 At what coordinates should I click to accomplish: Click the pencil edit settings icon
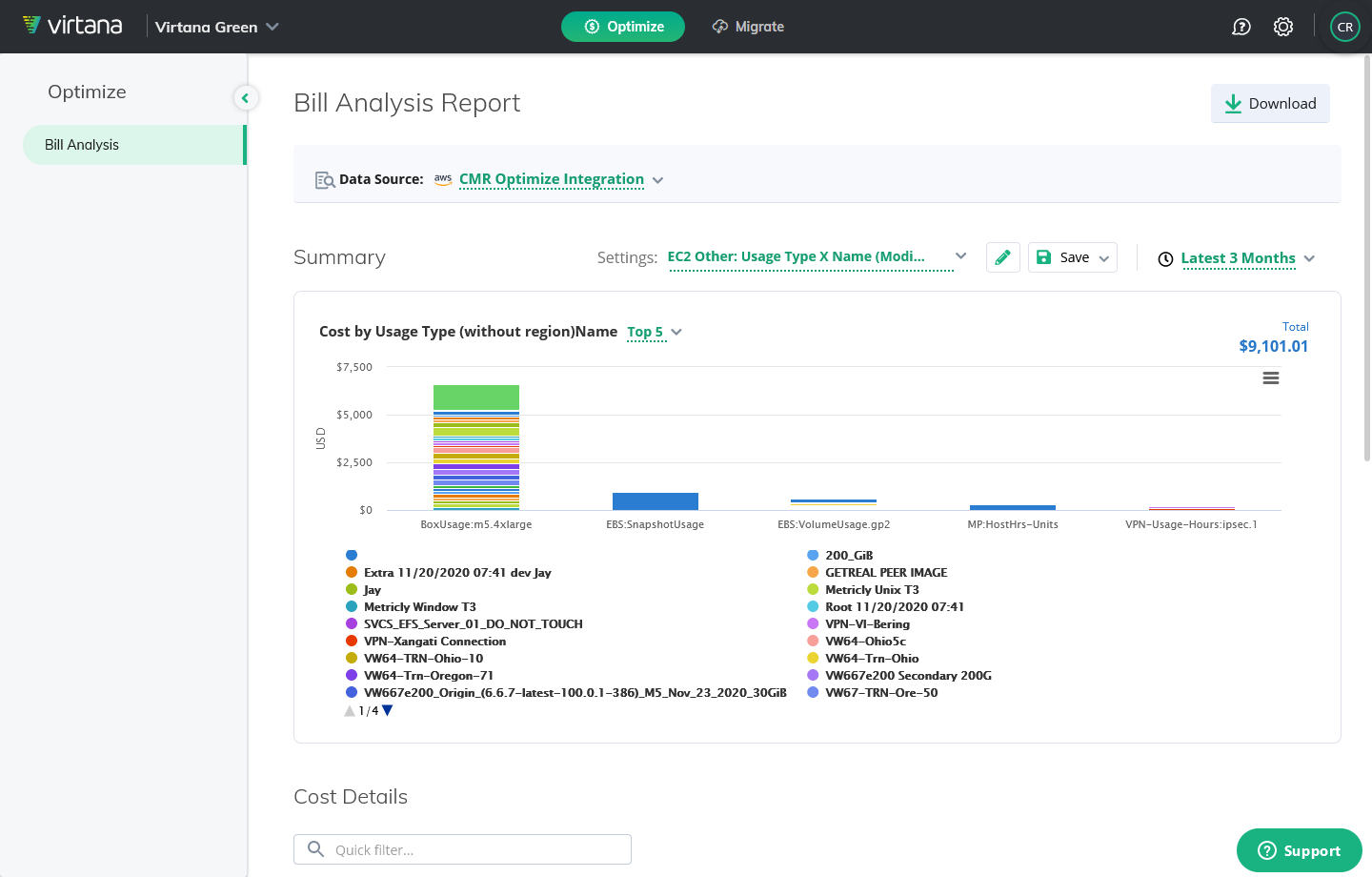1002,257
